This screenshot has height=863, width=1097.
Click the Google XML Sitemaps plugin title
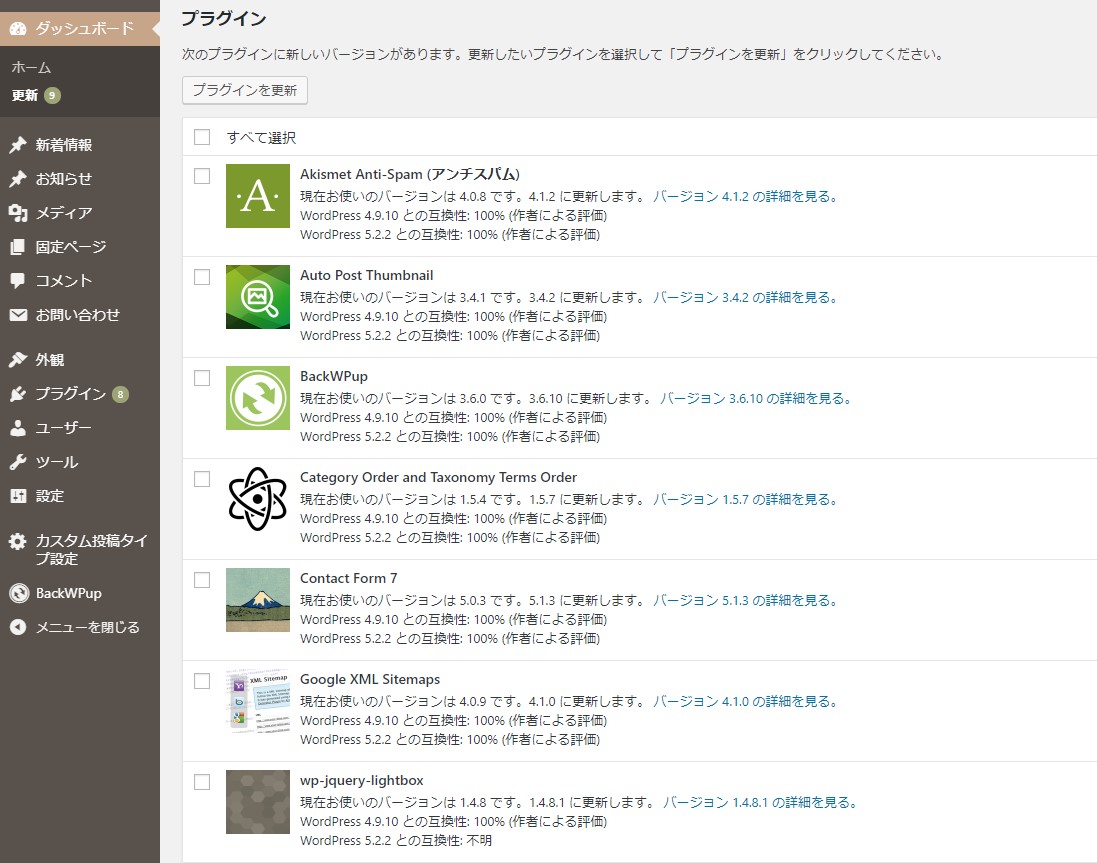pos(370,679)
